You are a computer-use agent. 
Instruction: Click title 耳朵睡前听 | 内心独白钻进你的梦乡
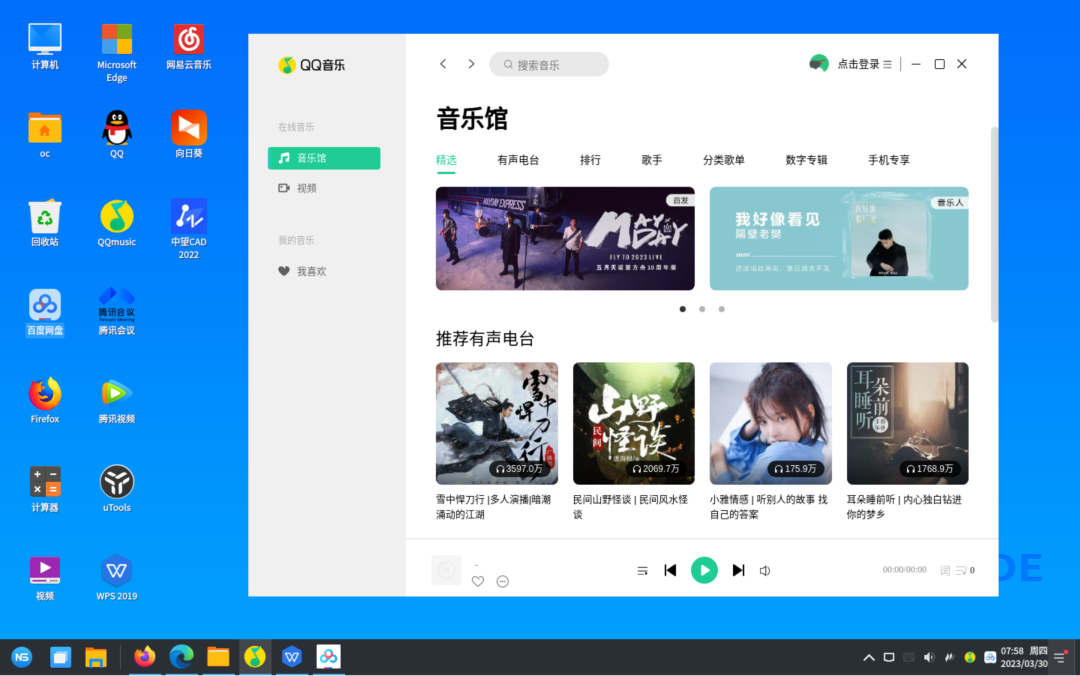[x=904, y=507]
